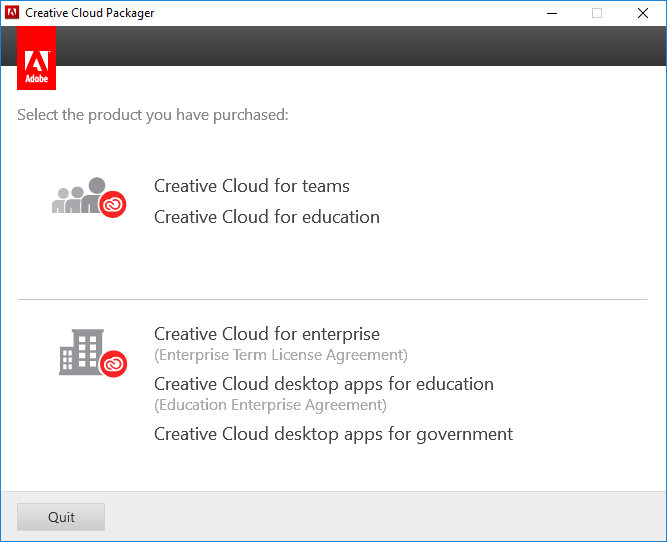
Task: Select Creative Cloud for teams
Action: pos(252,186)
